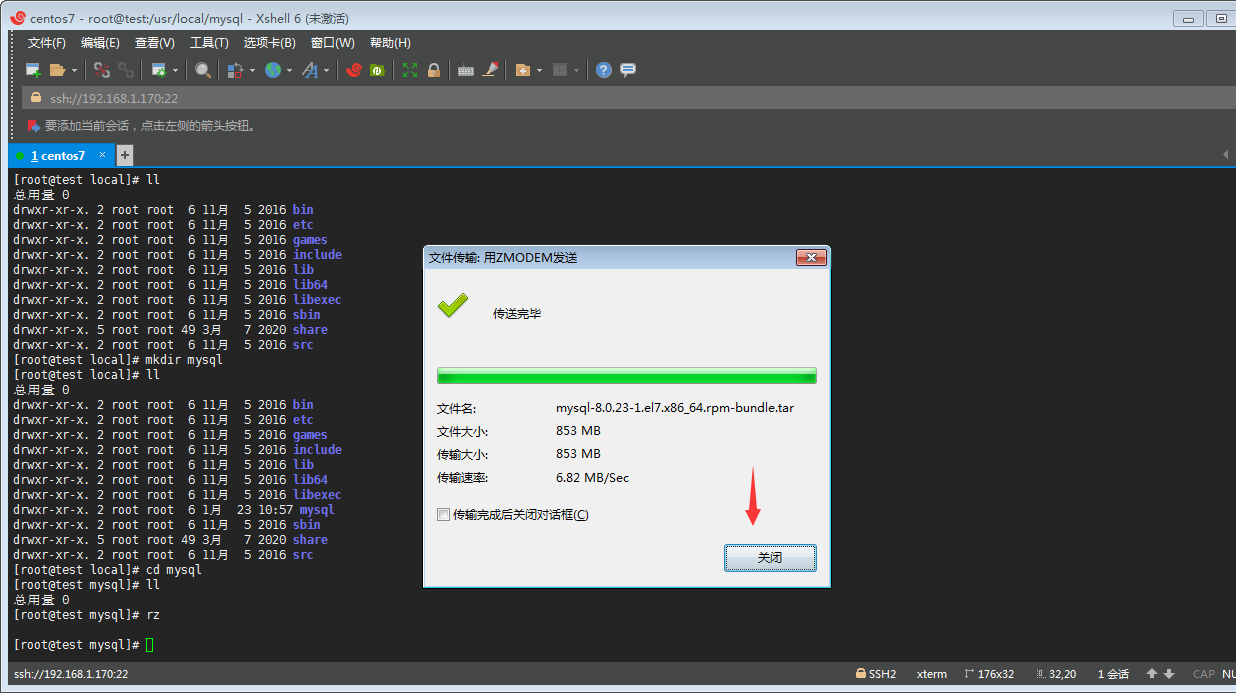Image resolution: width=1236 pixels, height=693 pixels.
Task: Click the 关闭 button in transfer dialog
Action: tap(769, 558)
